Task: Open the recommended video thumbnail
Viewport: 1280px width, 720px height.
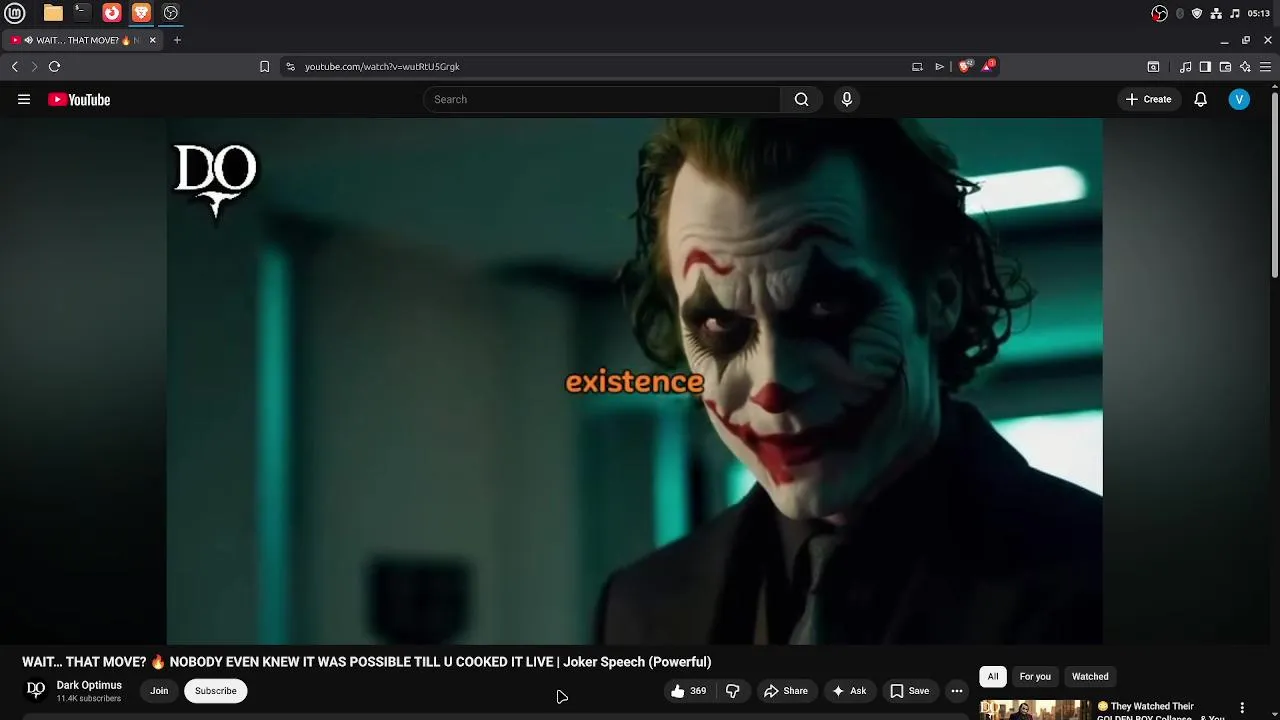Action: pyautogui.click(x=1035, y=709)
